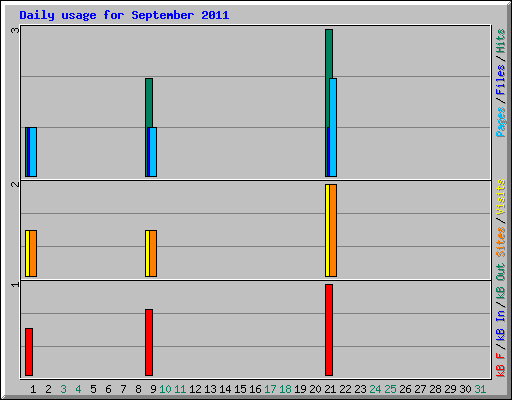
Task: Click the yellow Visits bar for day 9
Action: click(x=147, y=253)
